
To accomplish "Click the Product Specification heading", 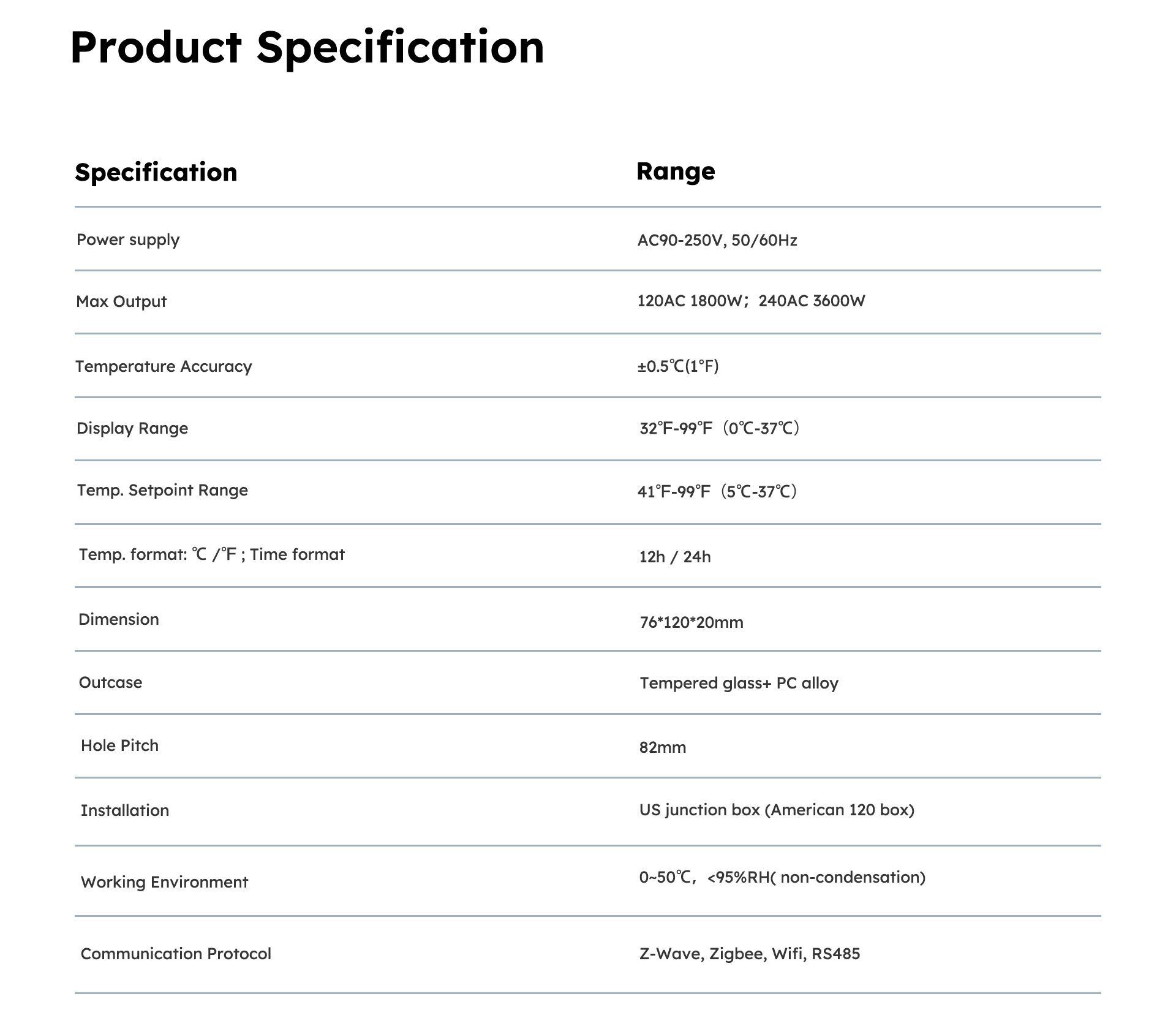I will (x=307, y=48).
